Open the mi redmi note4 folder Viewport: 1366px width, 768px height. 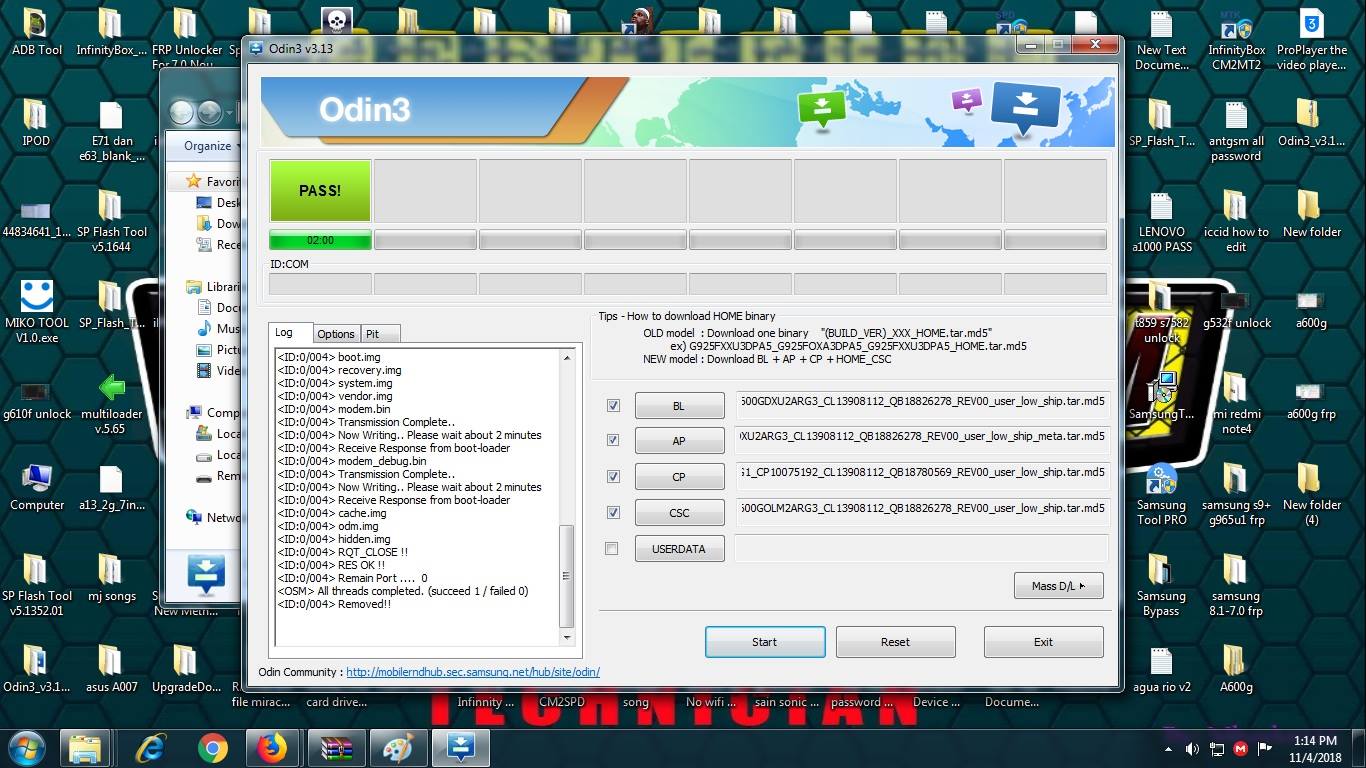pos(1237,404)
